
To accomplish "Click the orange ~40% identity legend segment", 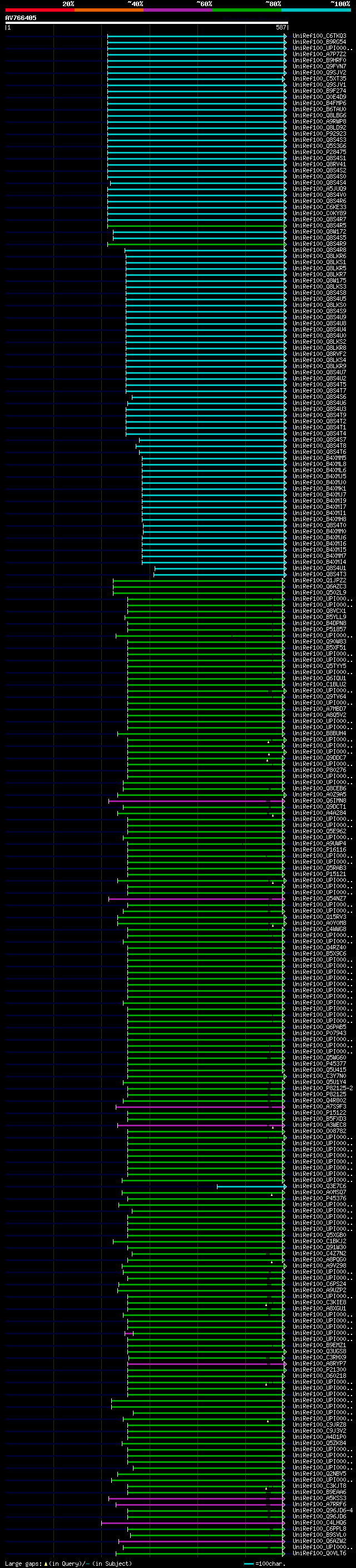I will (109, 11).
